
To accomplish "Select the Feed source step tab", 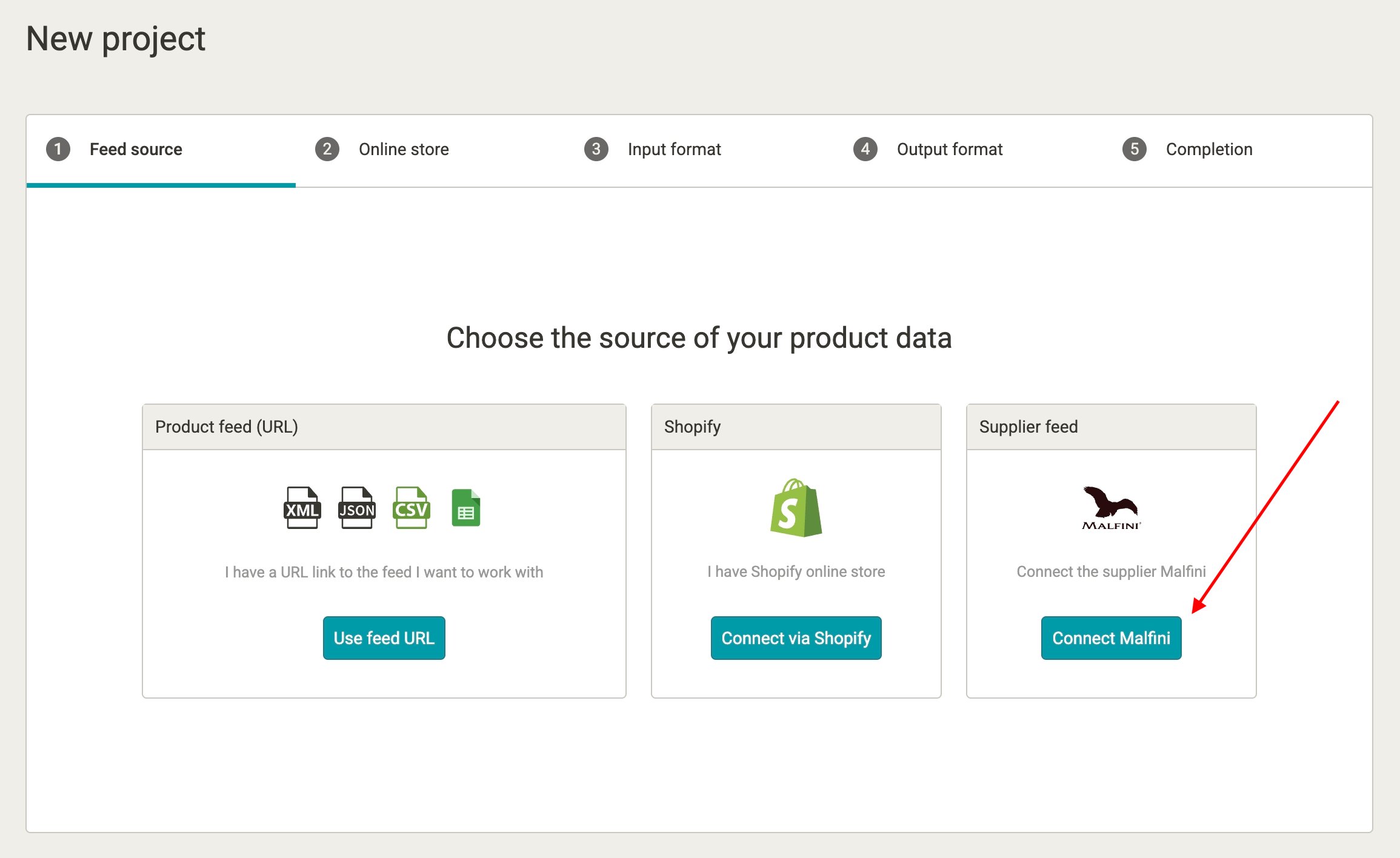I will pos(161,150).
